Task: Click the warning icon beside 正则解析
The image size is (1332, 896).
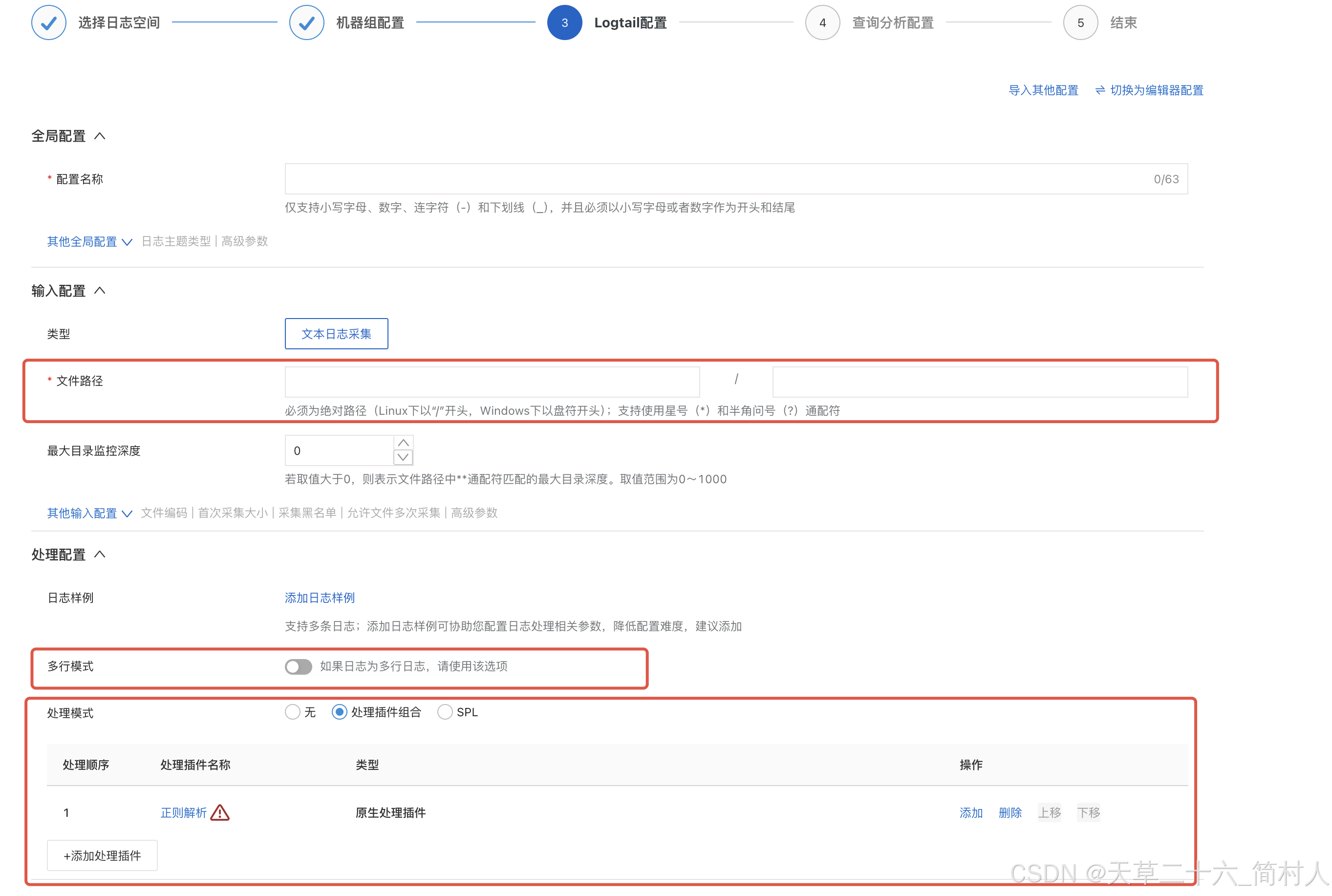Action: click(x=219, y=812)
